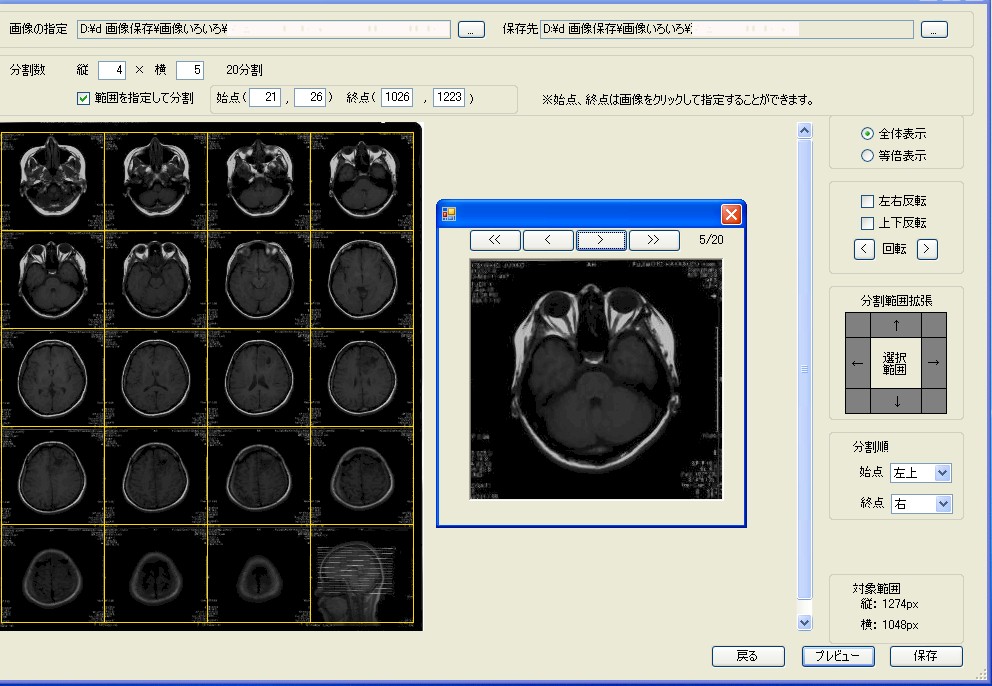Enable 上下反転 vertical flip checkbox

(867, 223)
